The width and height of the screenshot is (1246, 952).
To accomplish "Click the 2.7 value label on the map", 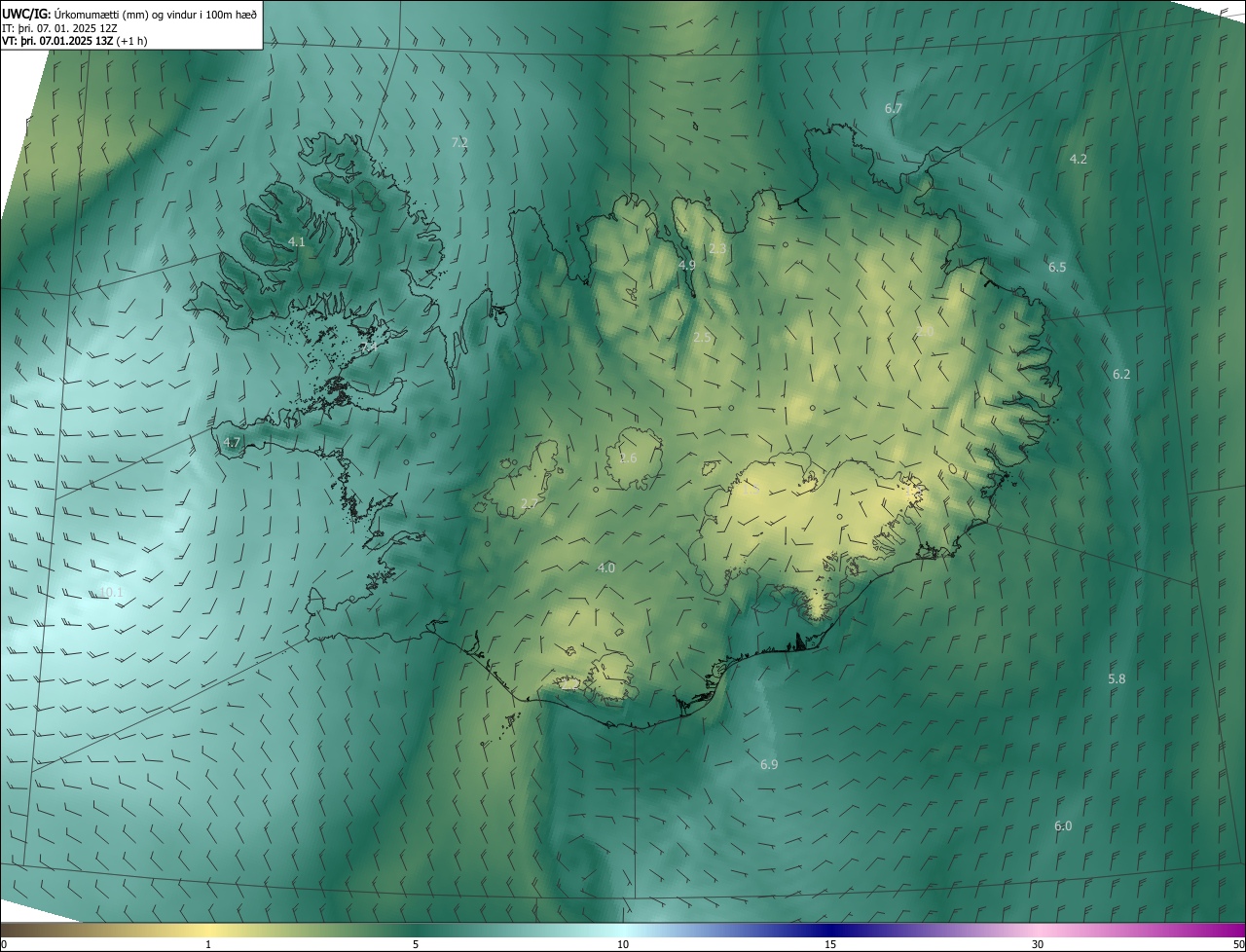I will pyautogui.click(x=530, y=504).
